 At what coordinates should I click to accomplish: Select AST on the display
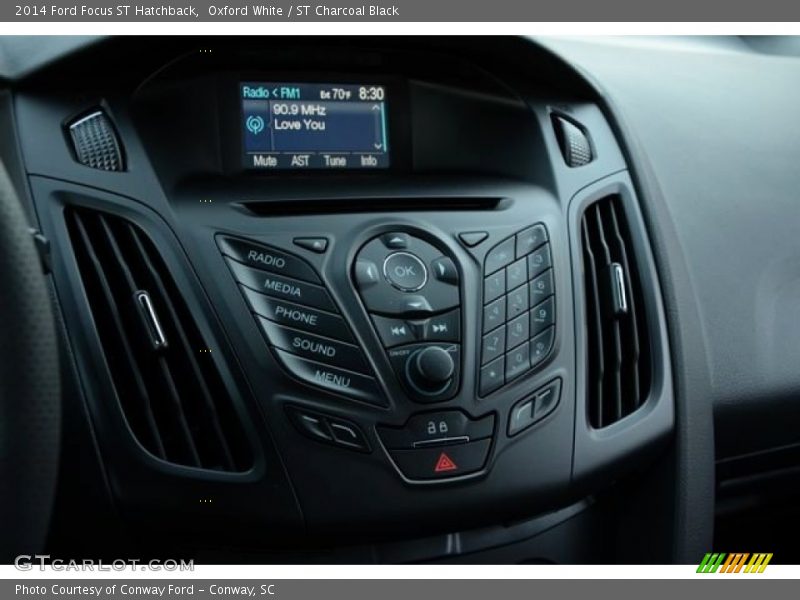pos(300,161)
